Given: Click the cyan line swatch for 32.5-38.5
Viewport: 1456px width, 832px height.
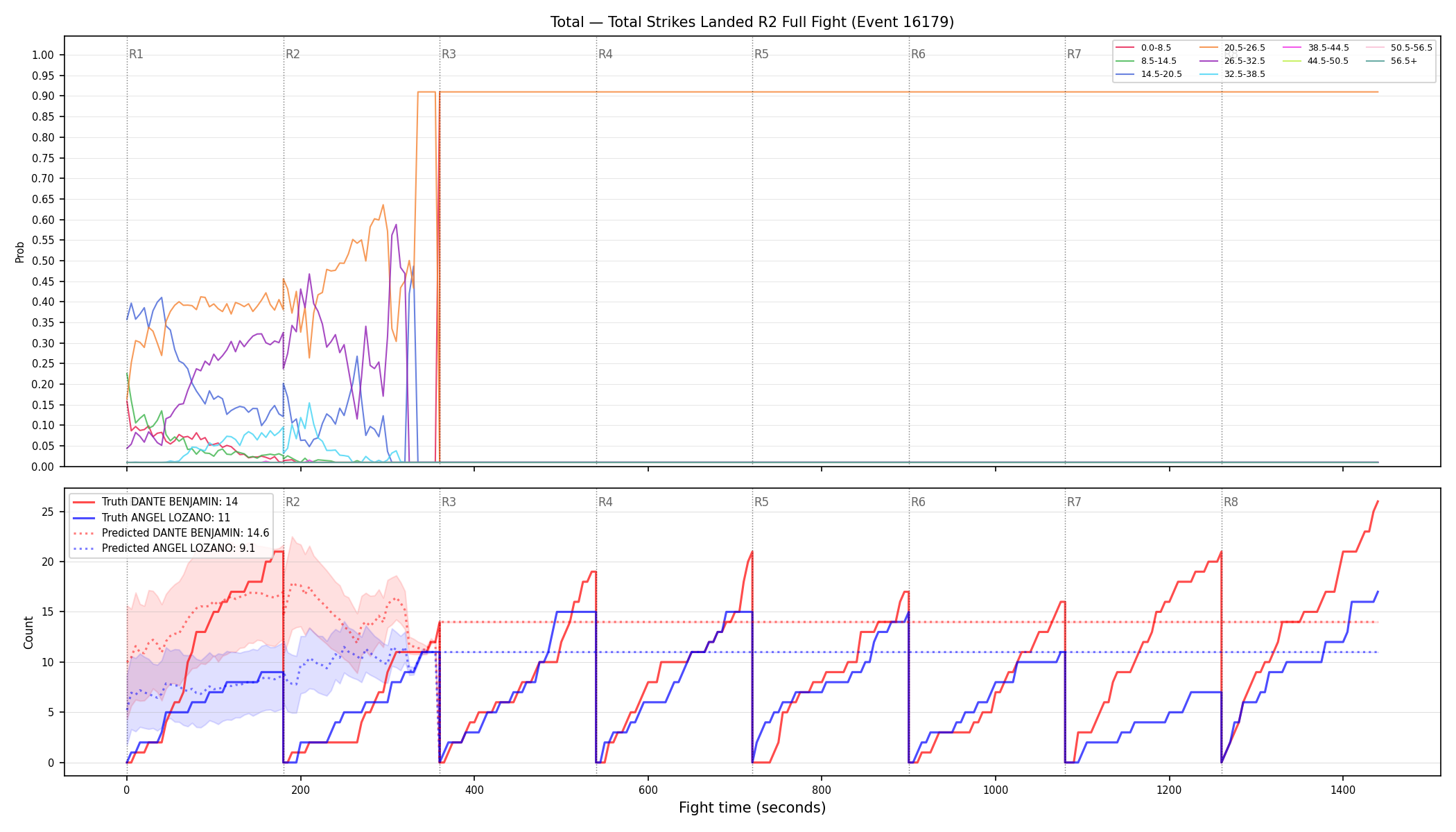Looking at the screenshot, I should pyautogui.click(x=1208, y=74).
